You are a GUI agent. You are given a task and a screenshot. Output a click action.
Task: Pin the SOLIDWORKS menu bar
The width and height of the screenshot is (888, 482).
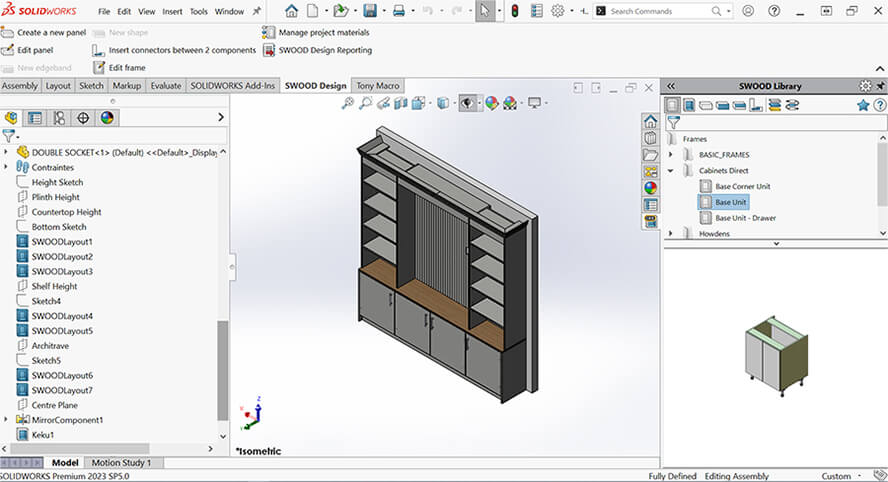tap(256, 11)
